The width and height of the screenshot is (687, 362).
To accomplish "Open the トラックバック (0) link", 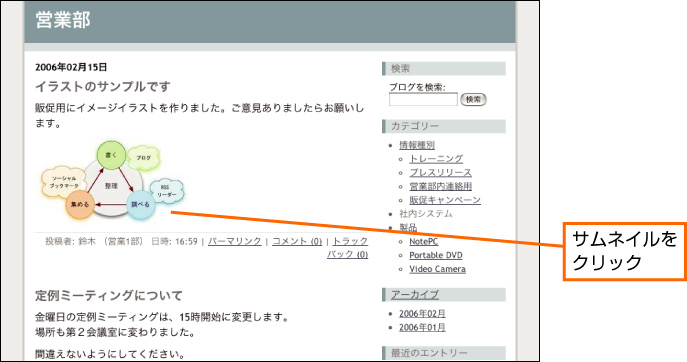I will pyautogui.click(x=348, y=248).
